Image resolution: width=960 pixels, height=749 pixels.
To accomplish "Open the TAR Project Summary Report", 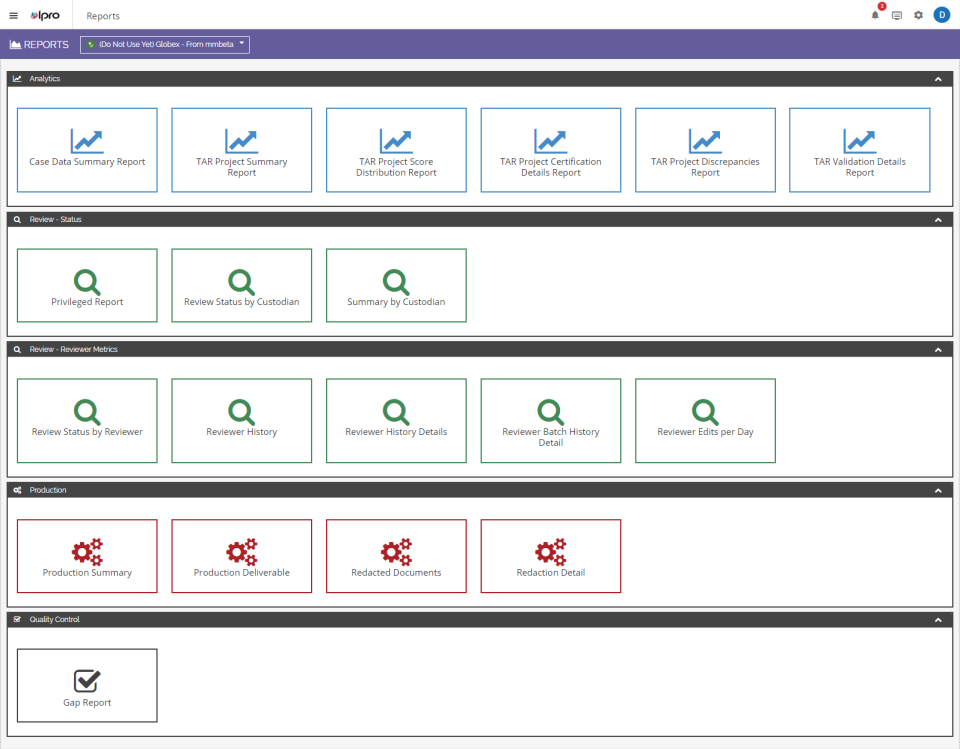I will click(x=241, y=149).
